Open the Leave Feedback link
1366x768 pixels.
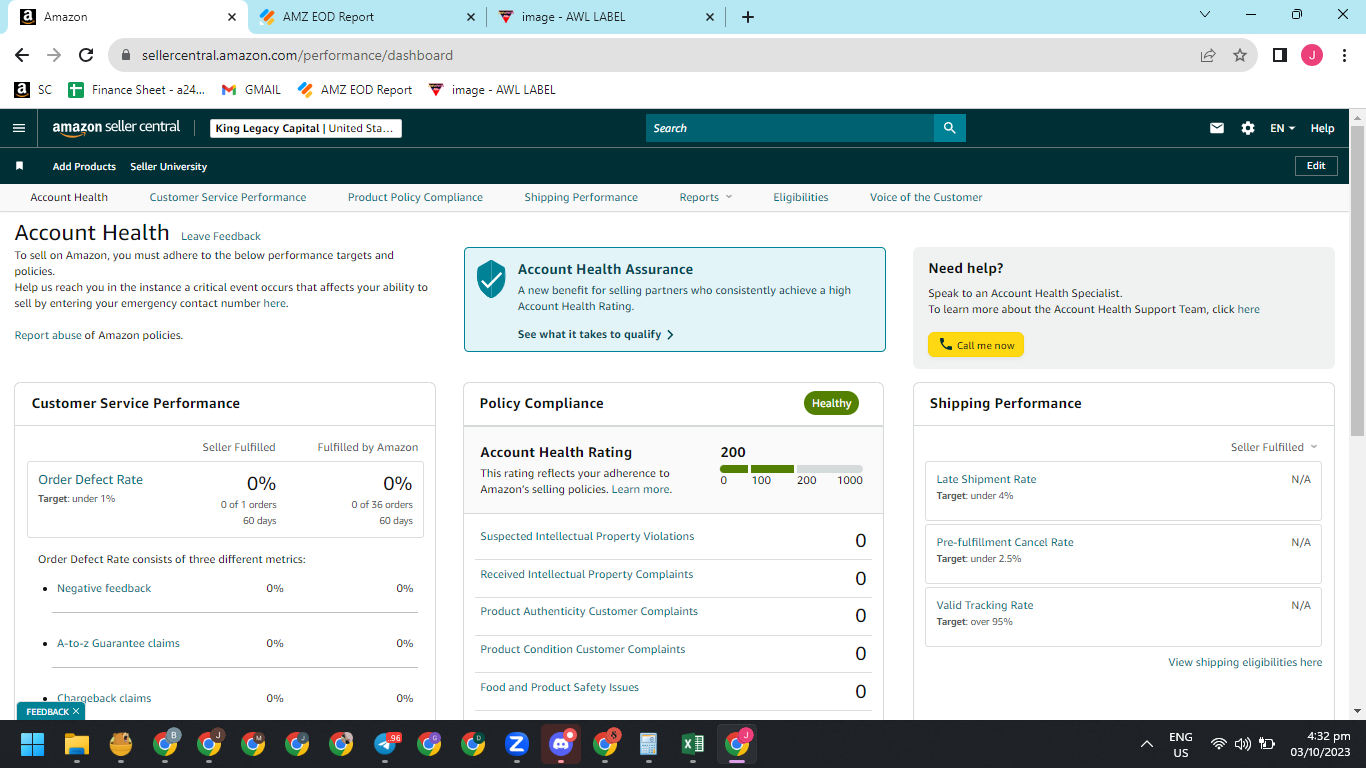tap(221, 236)
